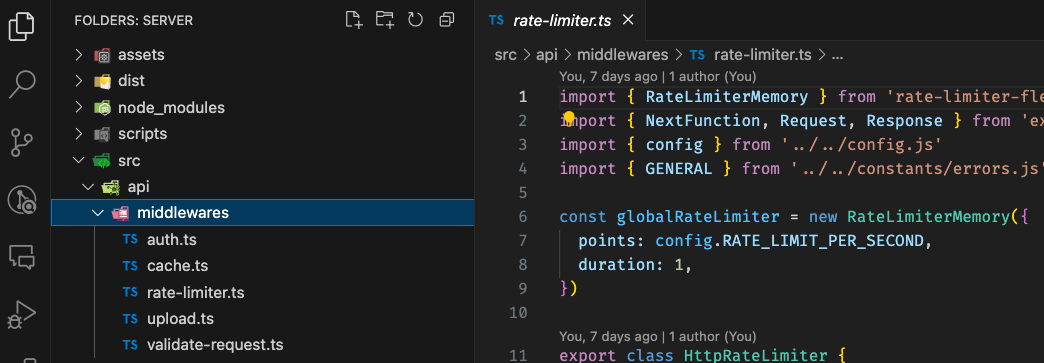Click the FOLDERS: SERVER section header
Screen dimensions: 1044x363
click(133, 21)
